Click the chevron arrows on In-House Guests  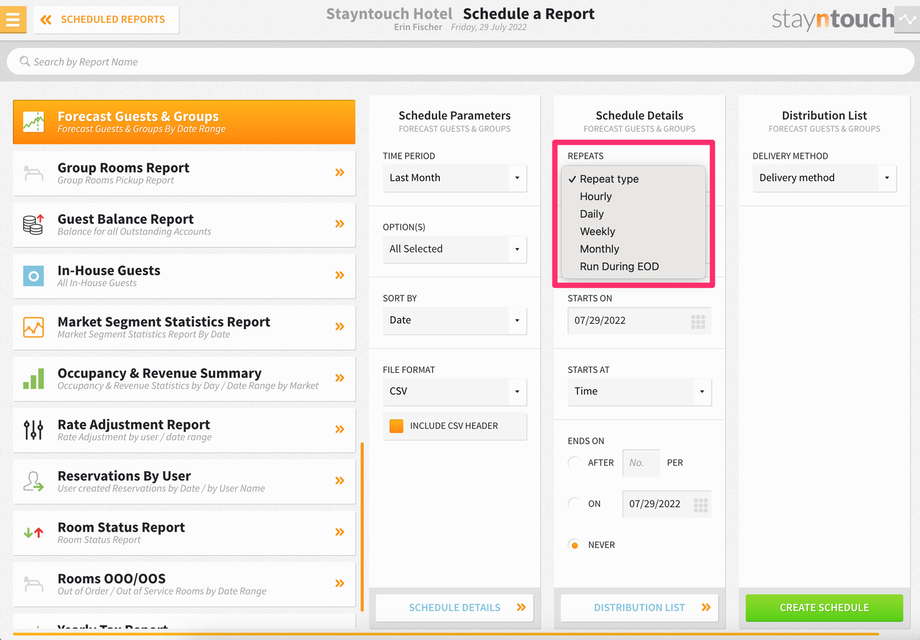[x=340, y=275]
